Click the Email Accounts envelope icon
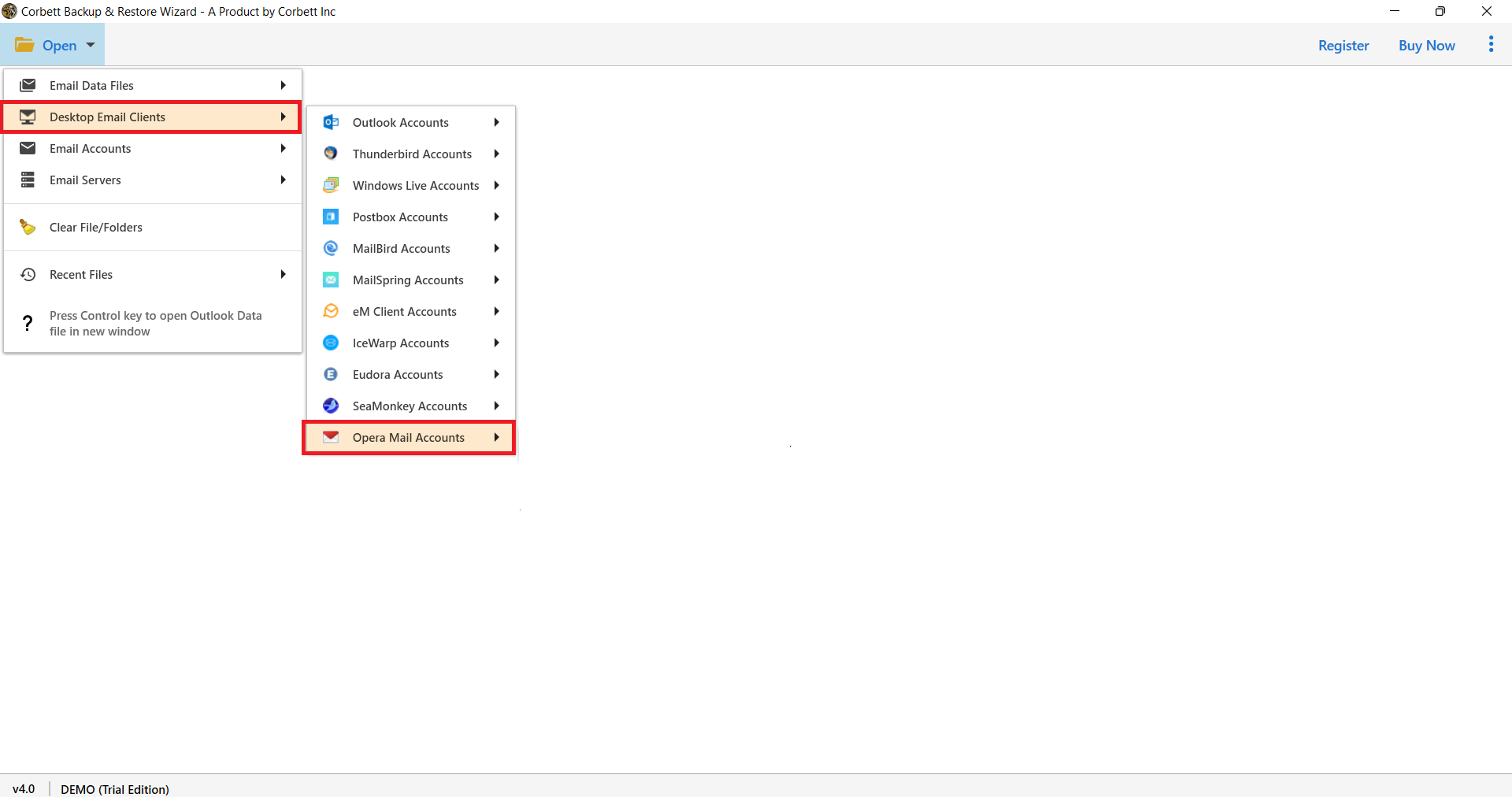 coord(28,148)
